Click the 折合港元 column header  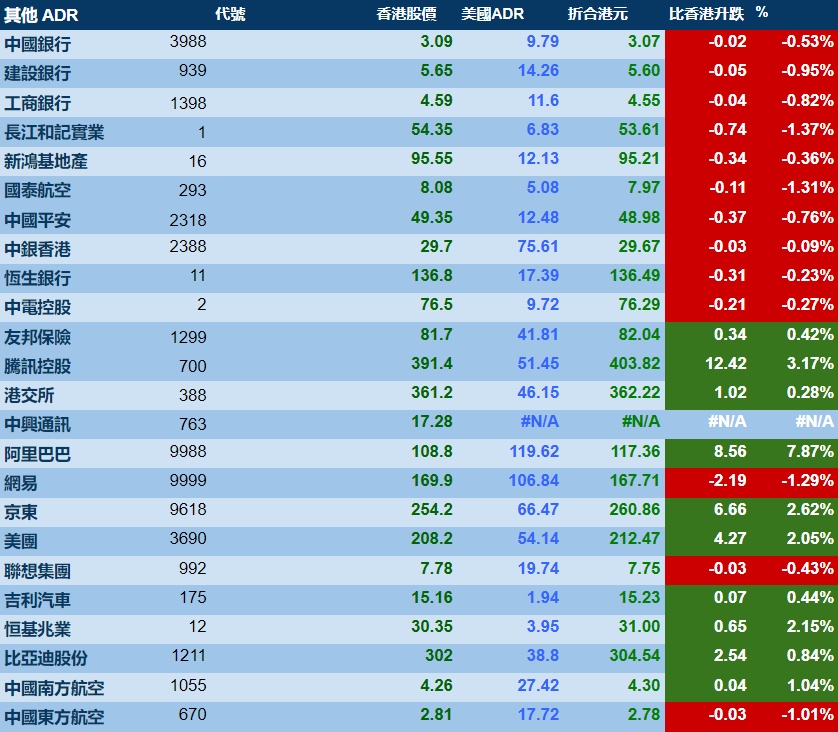pos(598,14)
